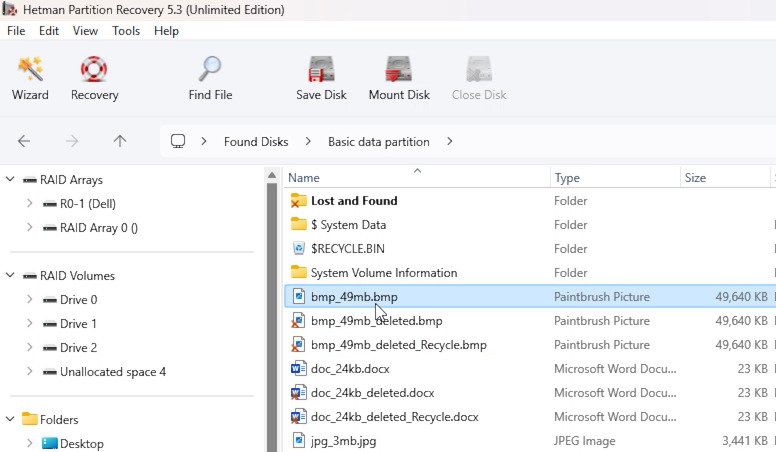The image size is (776, 452).
Task: Expand the Drive 1 node
Action: [30, 323]
